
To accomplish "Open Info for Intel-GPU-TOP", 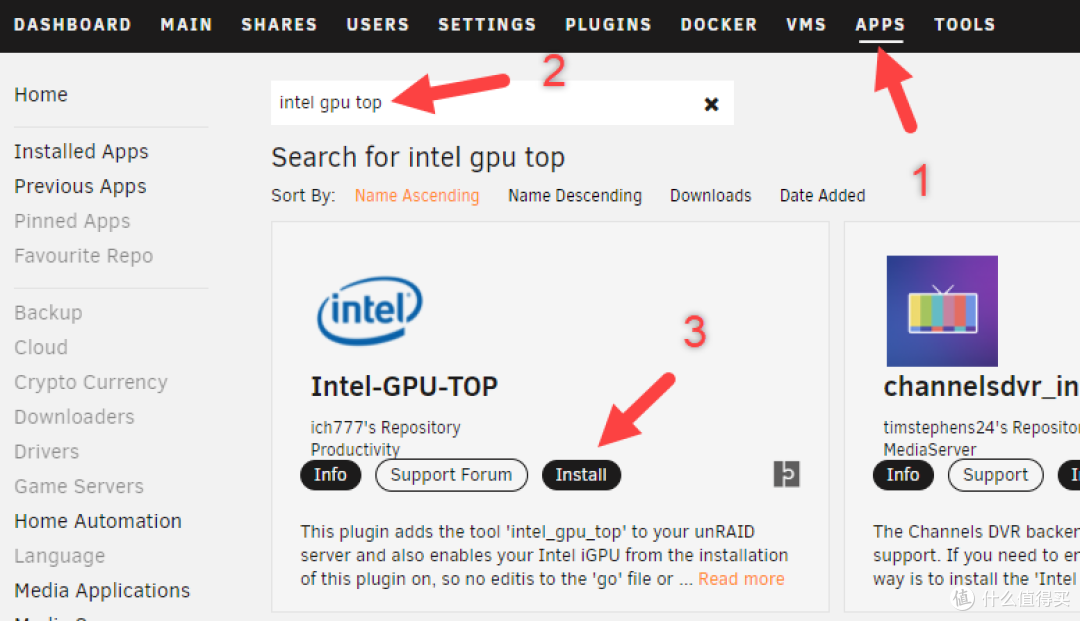I will pos(330,475).
